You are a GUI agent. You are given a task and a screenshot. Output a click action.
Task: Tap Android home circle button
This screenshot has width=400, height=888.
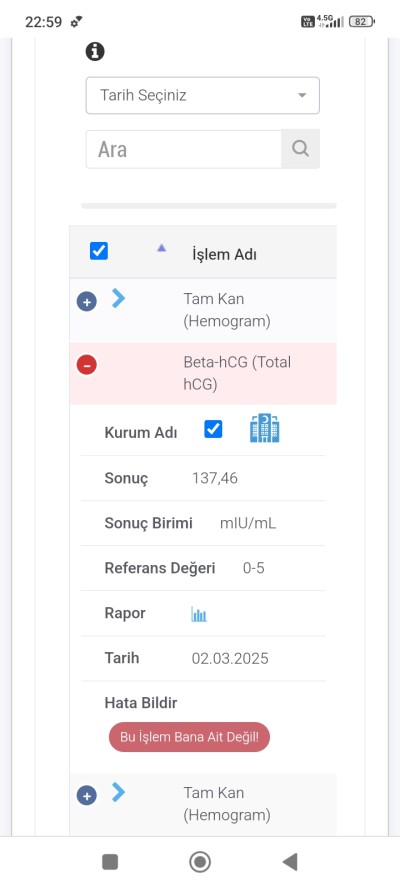tap(200, 862)
